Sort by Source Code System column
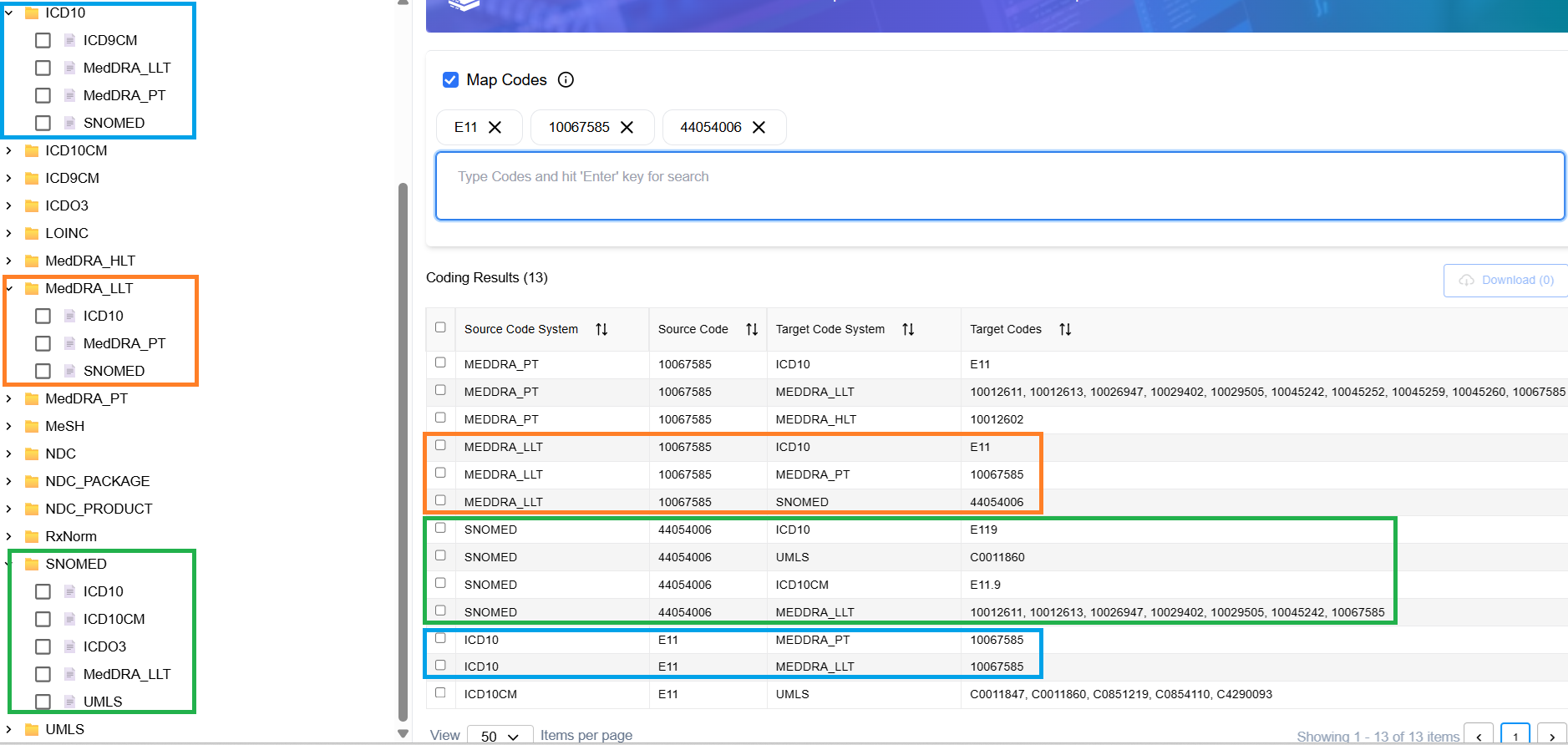Screen dimensions: 1568x745 tap(601, 329)
